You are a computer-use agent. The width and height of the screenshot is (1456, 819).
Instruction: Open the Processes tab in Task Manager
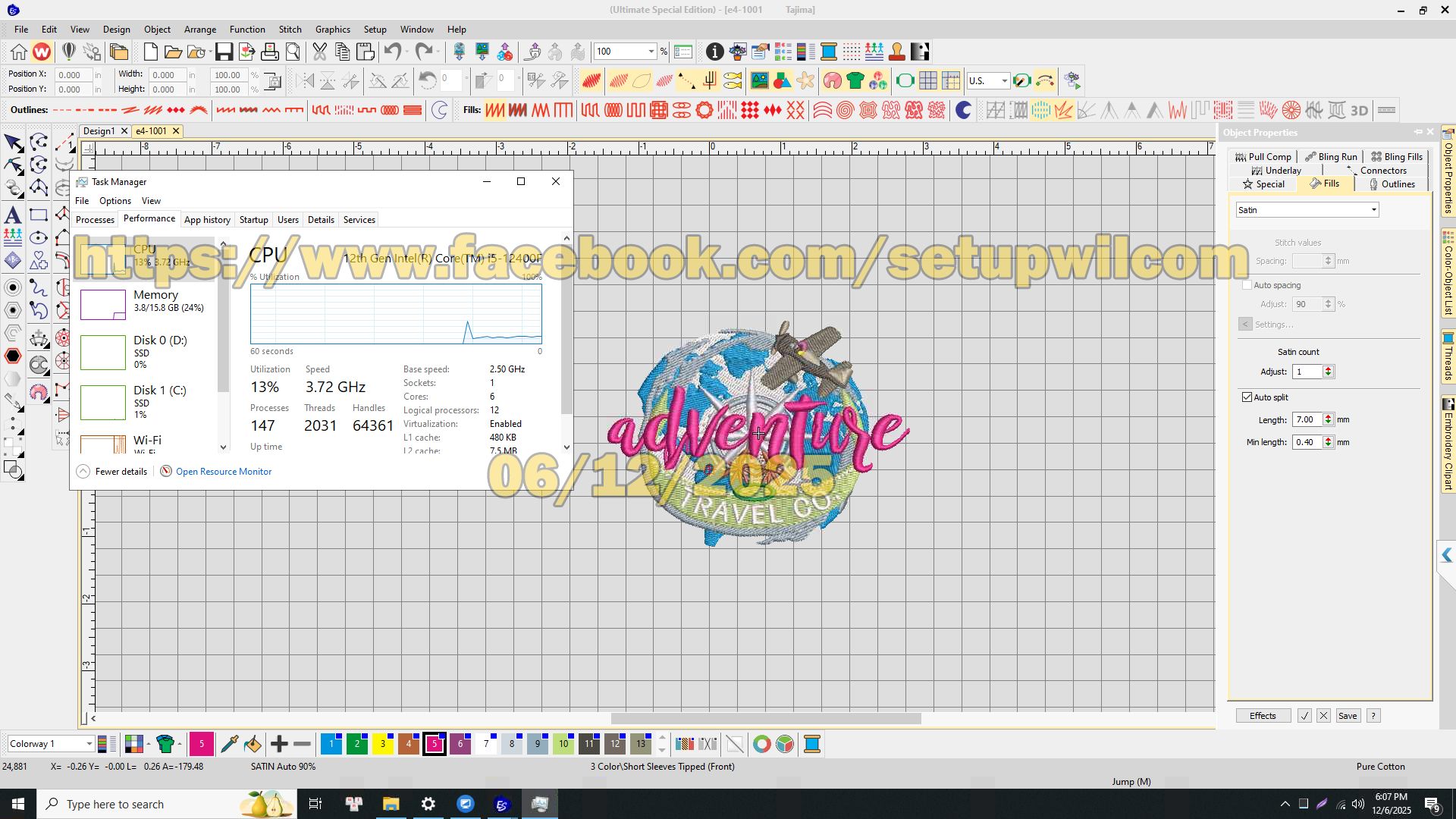95,220
